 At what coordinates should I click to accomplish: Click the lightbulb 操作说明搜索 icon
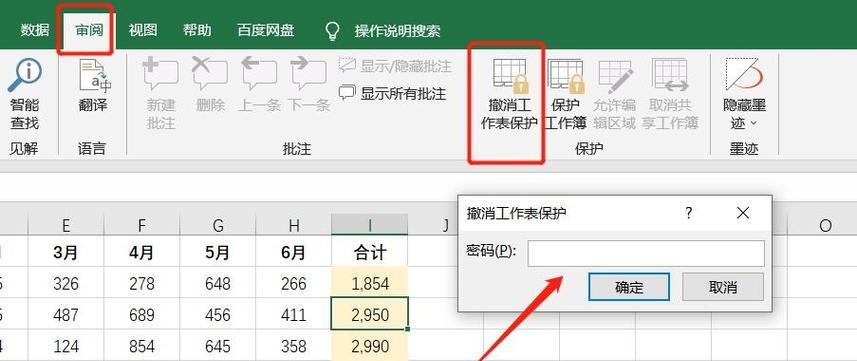(332, 31)
